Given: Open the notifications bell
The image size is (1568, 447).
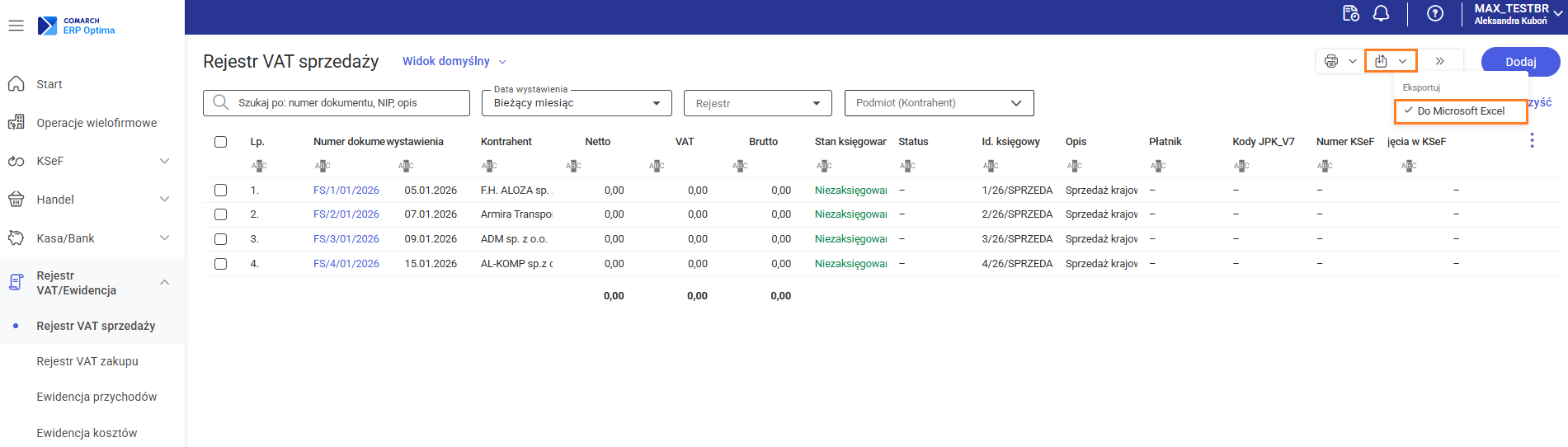Looking at the screenshot, I should [x=1381, y=14].
